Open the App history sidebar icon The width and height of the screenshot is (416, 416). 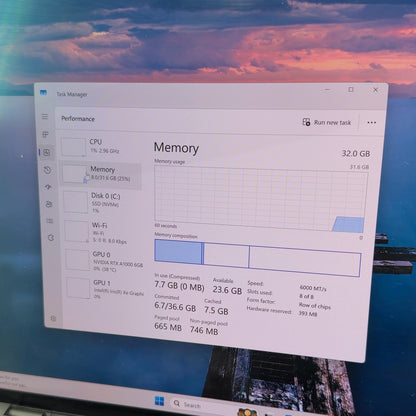pyautogui.click(x=48, y=170)
